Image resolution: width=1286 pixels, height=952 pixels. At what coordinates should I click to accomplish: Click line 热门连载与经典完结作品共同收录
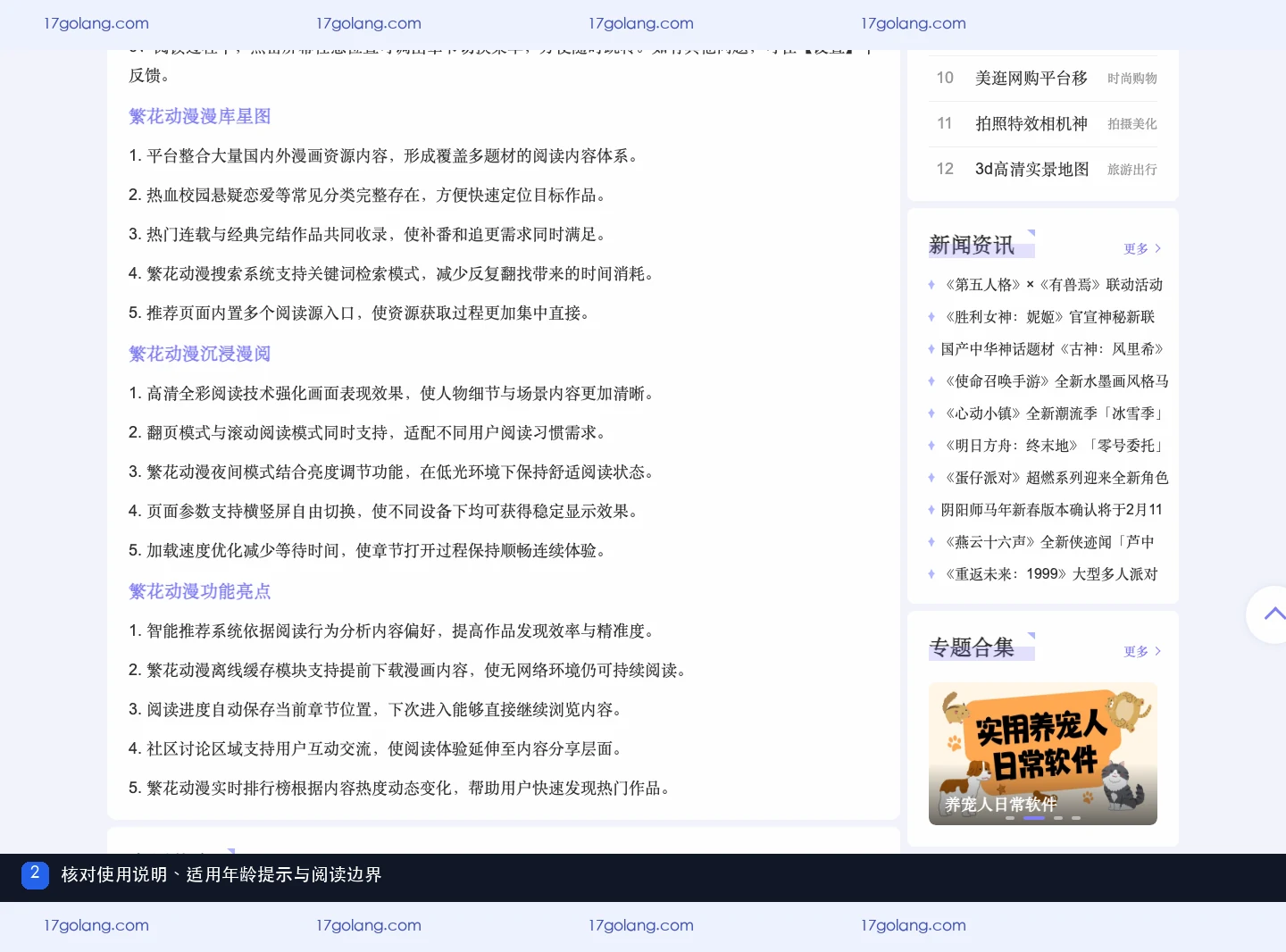tap(370, 235)
